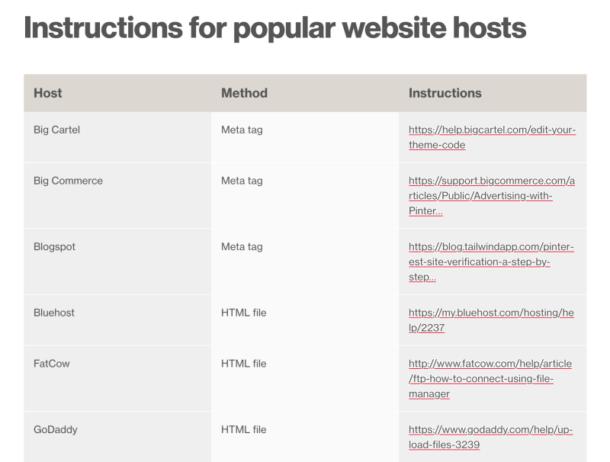Click the Meta tag cell for Blogspot
Viewport: 610px width, 462px height.
coord(242,246)
